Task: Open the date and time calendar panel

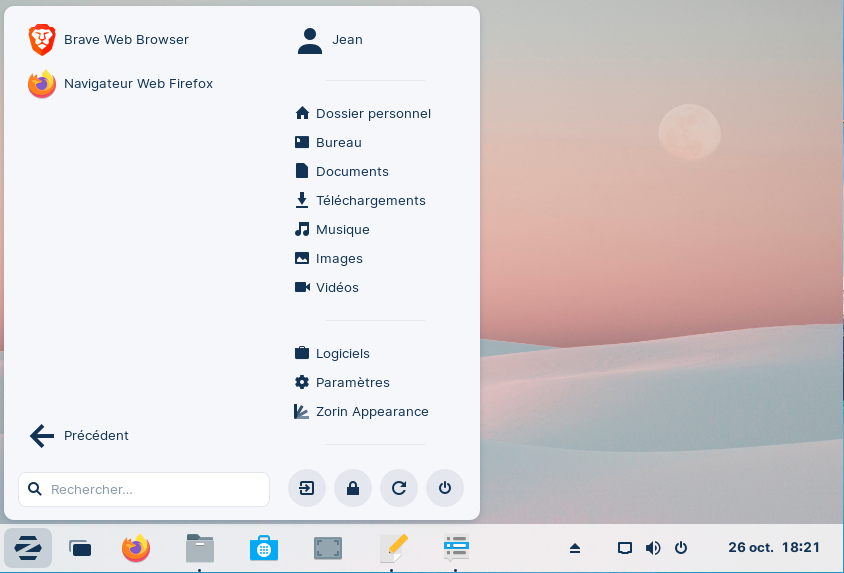Action: click(773, 548)
